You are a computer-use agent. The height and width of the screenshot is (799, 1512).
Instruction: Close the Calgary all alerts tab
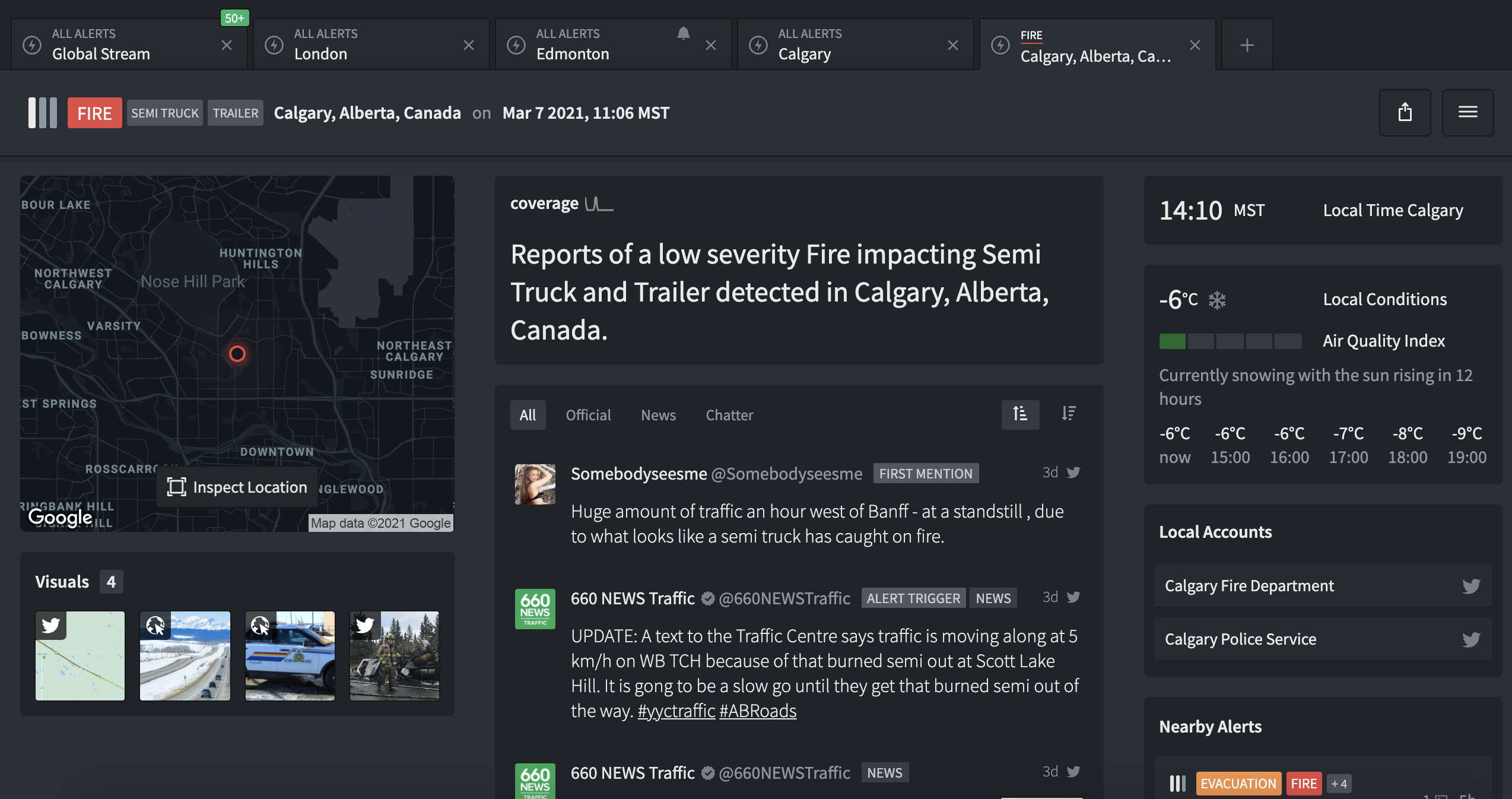point(953,45)
